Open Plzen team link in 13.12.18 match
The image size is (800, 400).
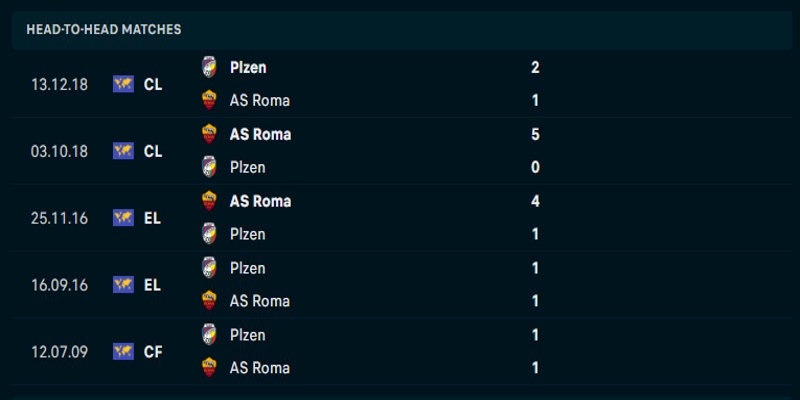(x=248, y=67)
